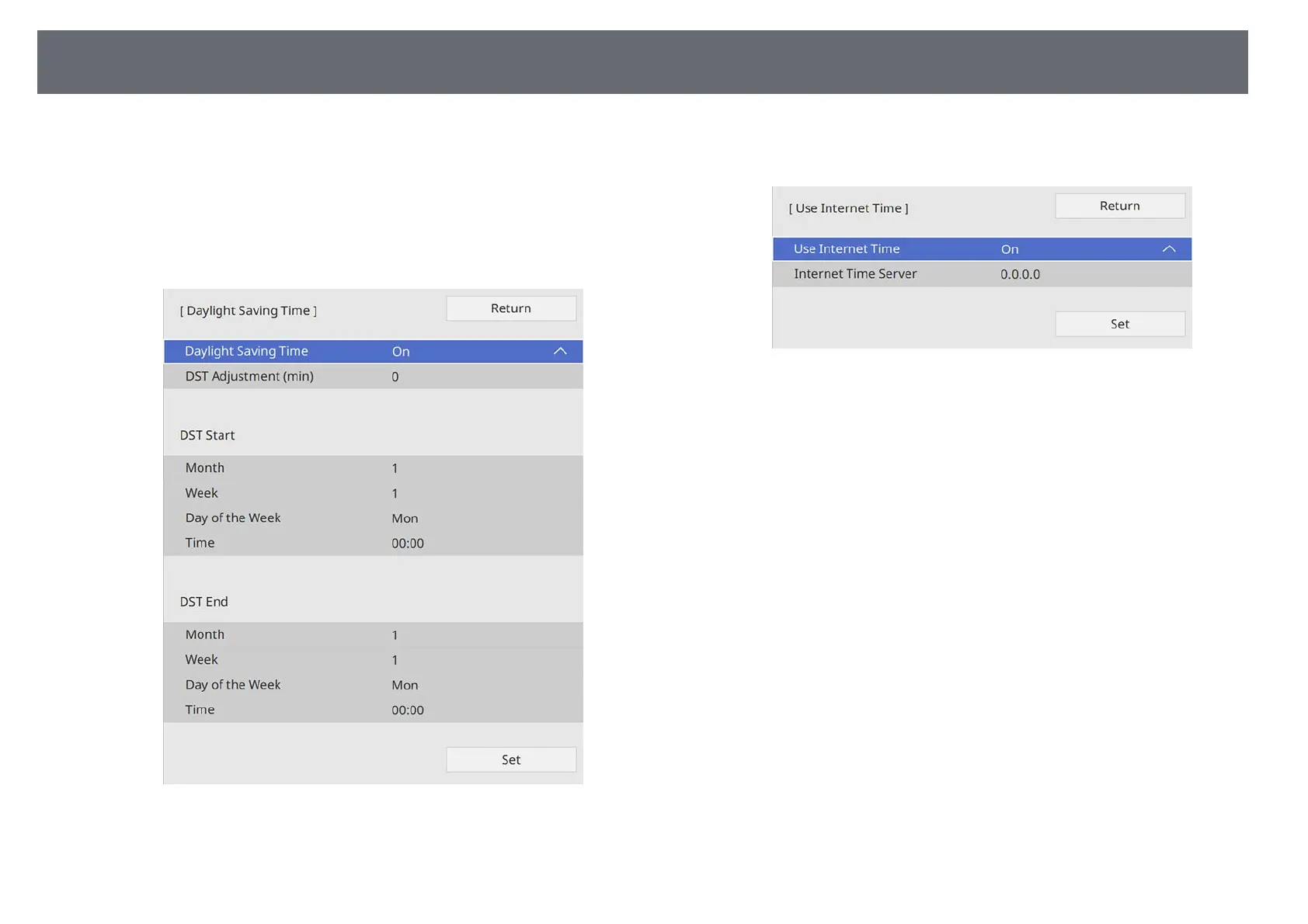This screenshot has height=924, width=1308.
Task: Click Set in the Daylight Saving Time panel
Action: click(510, 759)
